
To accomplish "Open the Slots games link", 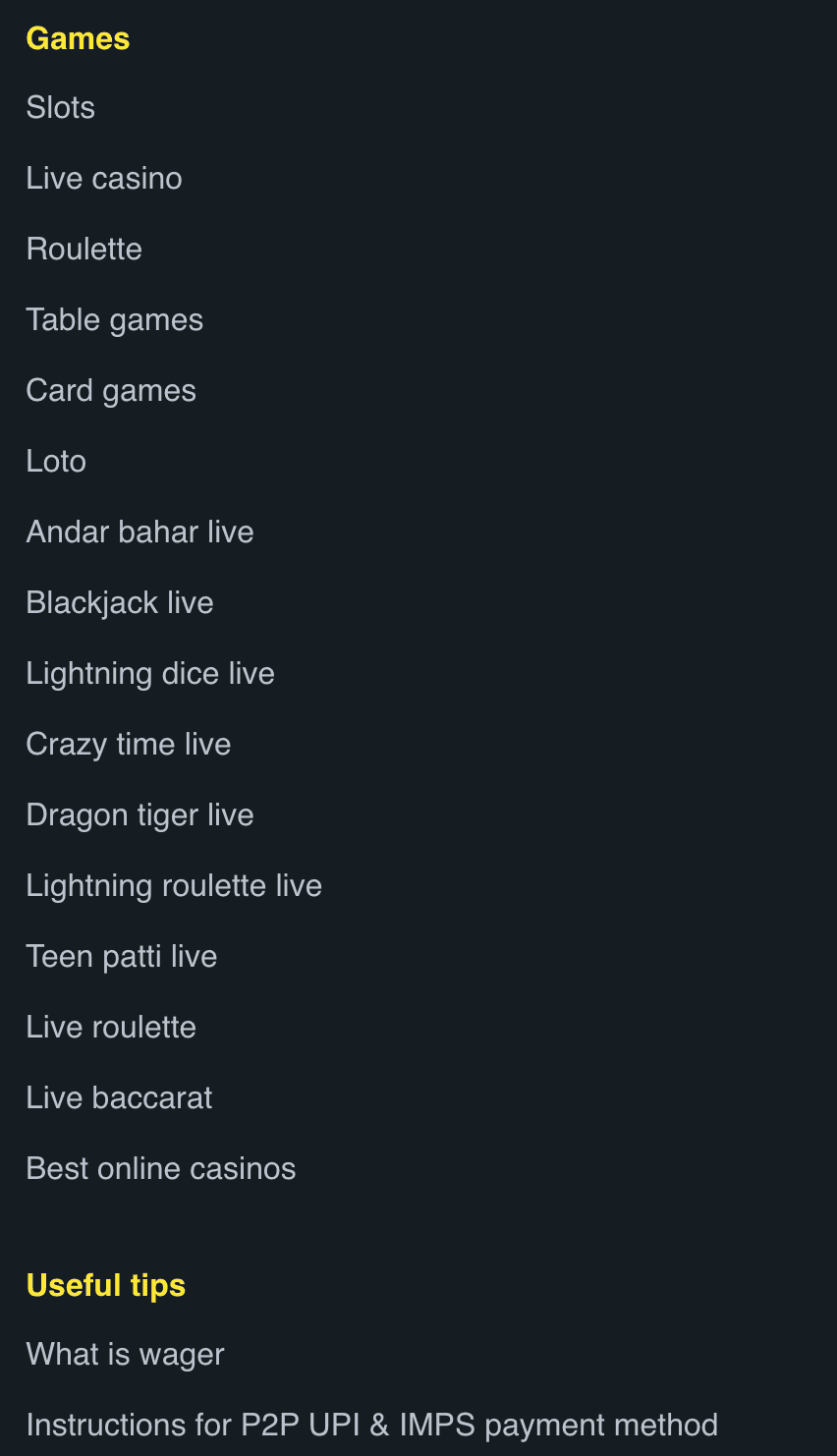I will [x=61, y=107].
